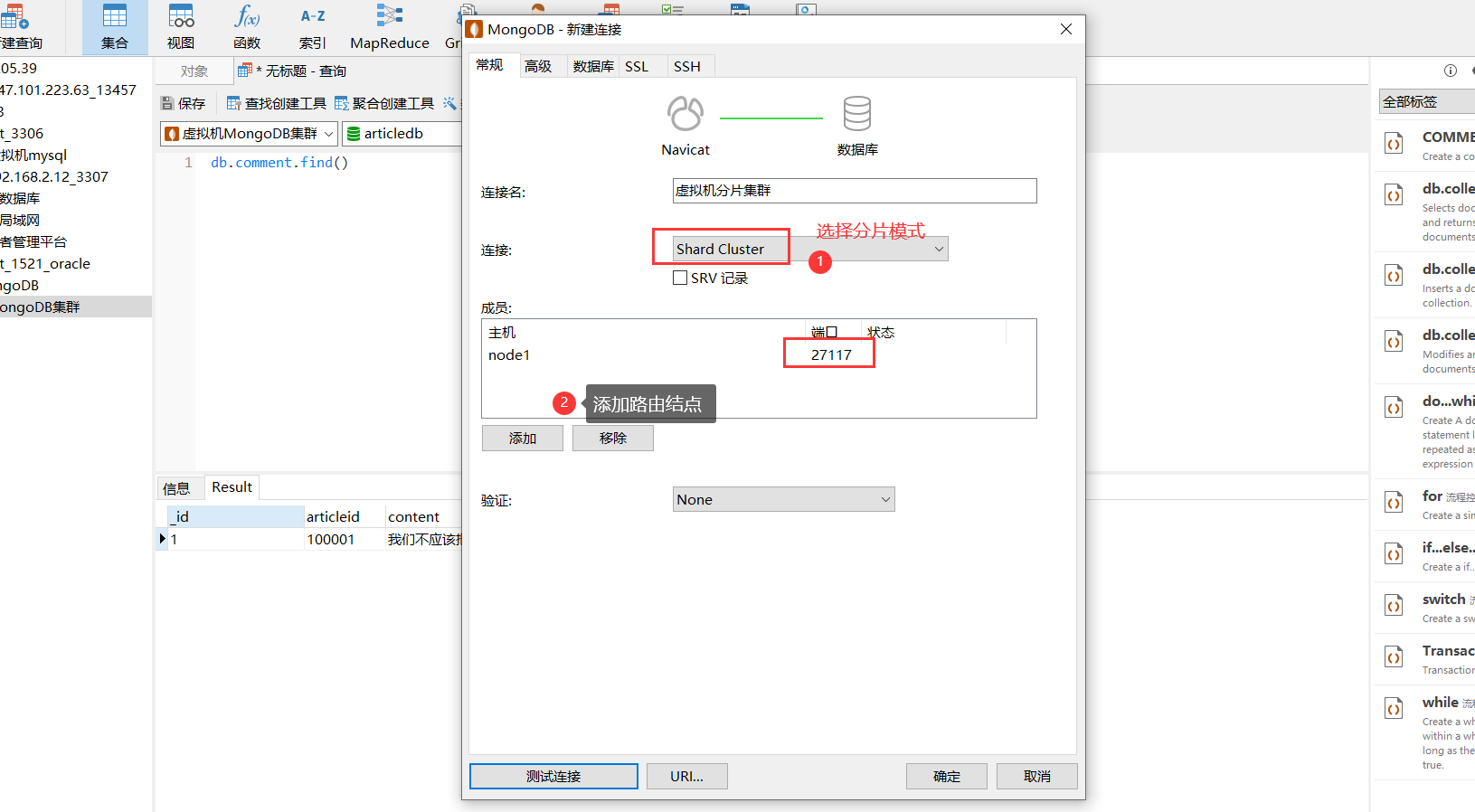Click the 27117 port cell
The height and width of the screenshot is (812, 1475).
[831, 354]
